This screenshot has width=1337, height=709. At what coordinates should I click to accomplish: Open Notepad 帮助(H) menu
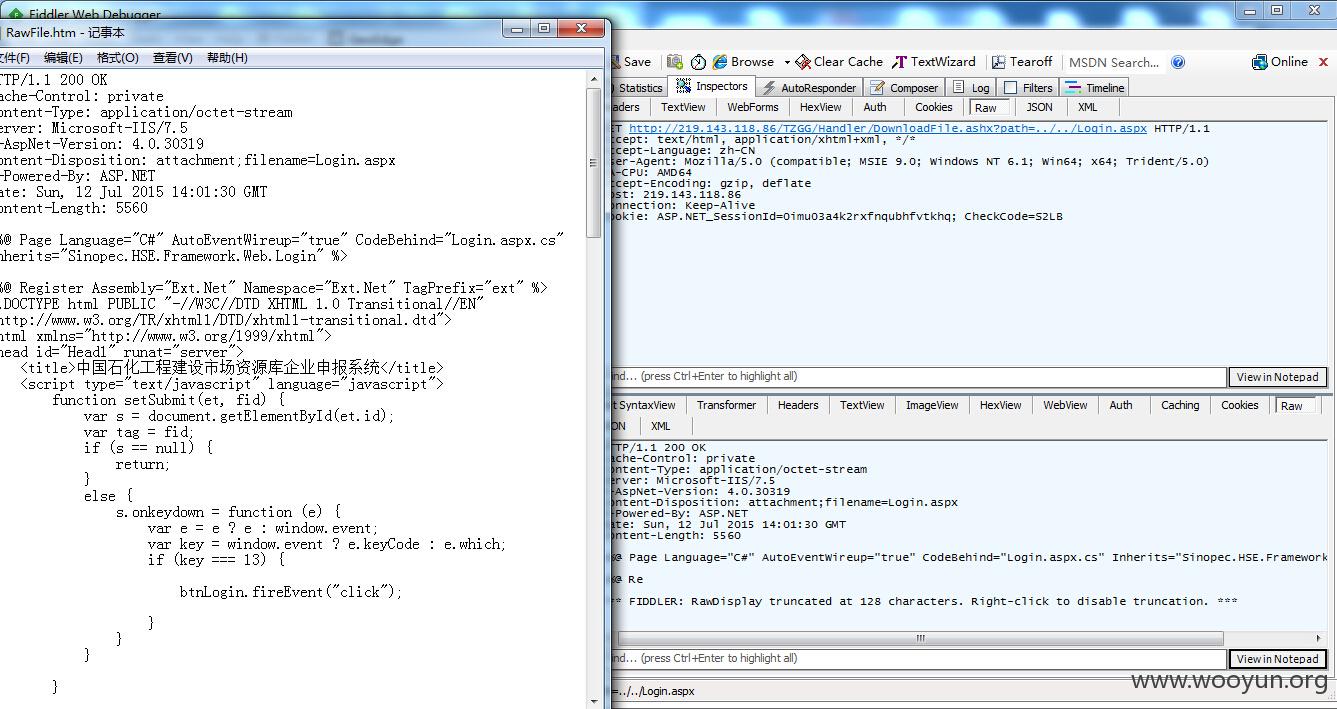coord(228,58)
